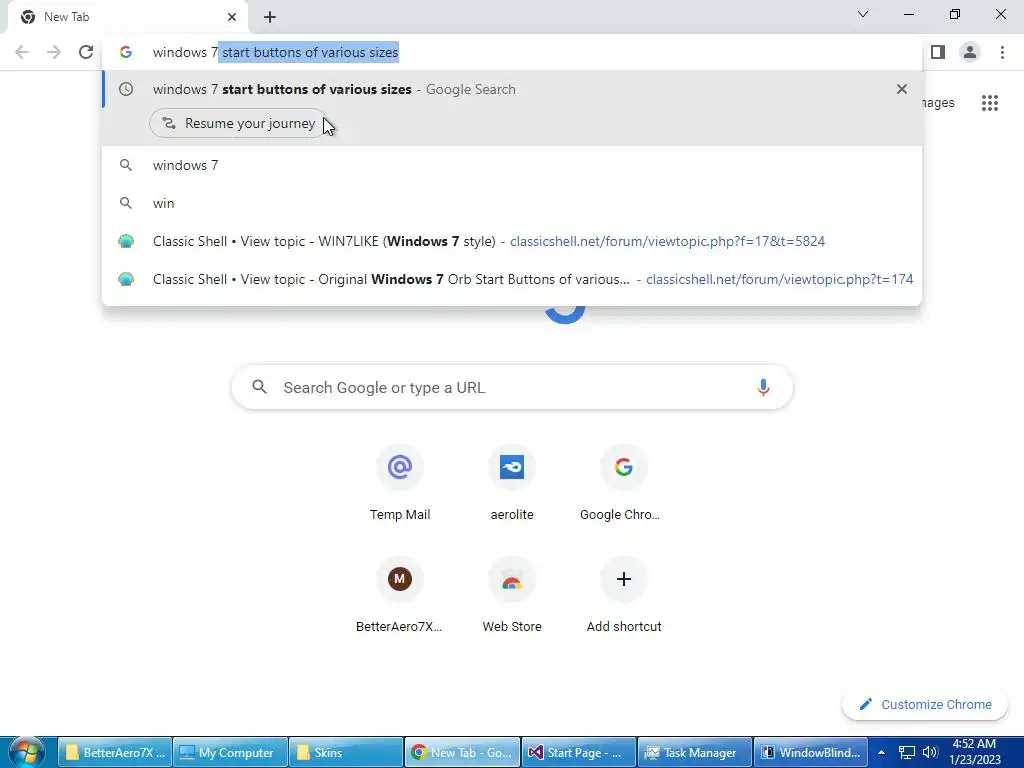Click in the address bar text
1024x768 pixels.
(275, 52)
